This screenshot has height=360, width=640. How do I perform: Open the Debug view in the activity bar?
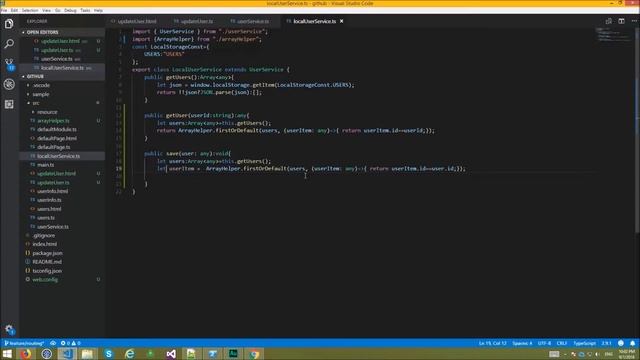(9, 84)
